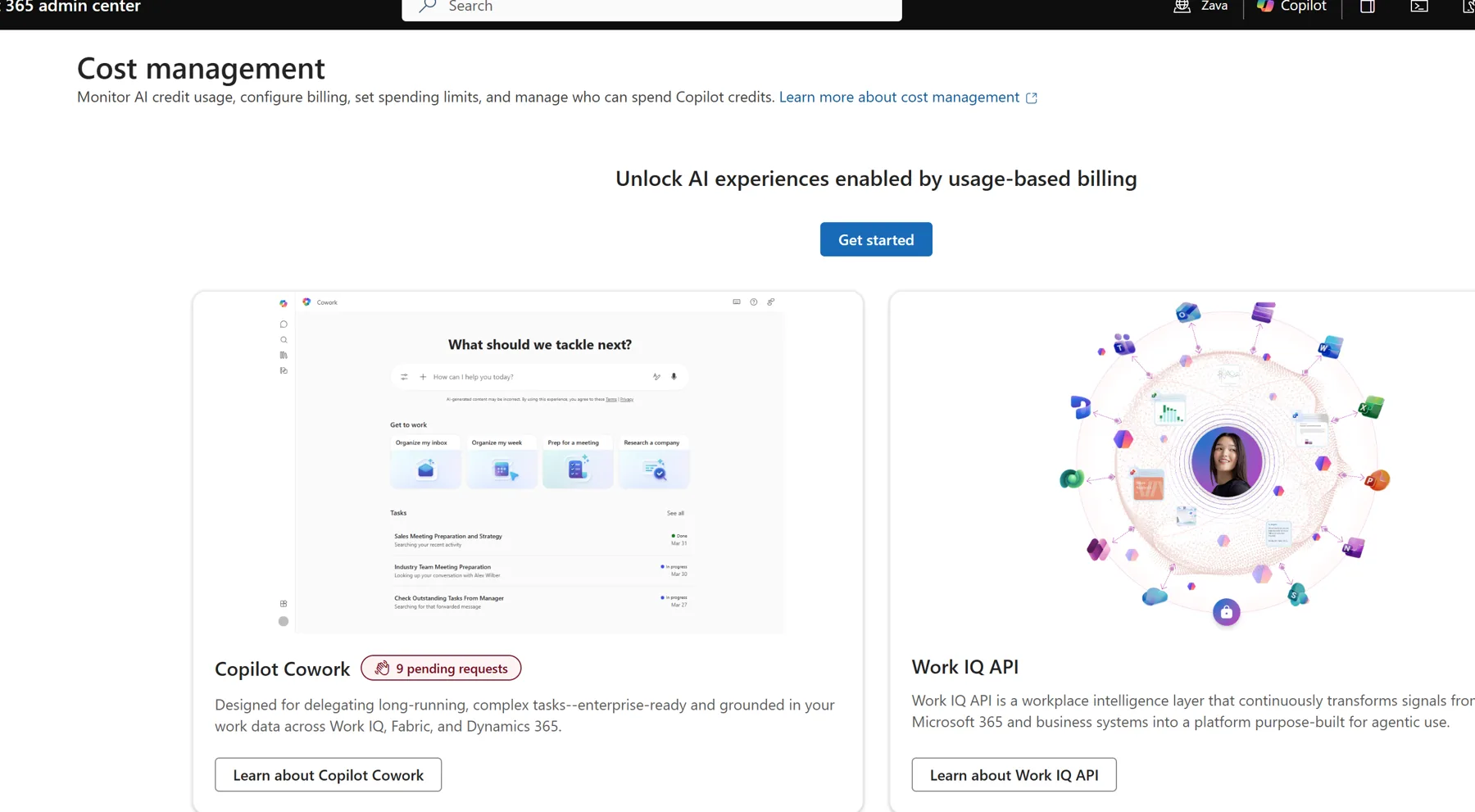Open Learn more about cost management link
Screen dimensions: 1475x812
pos(908,97)
